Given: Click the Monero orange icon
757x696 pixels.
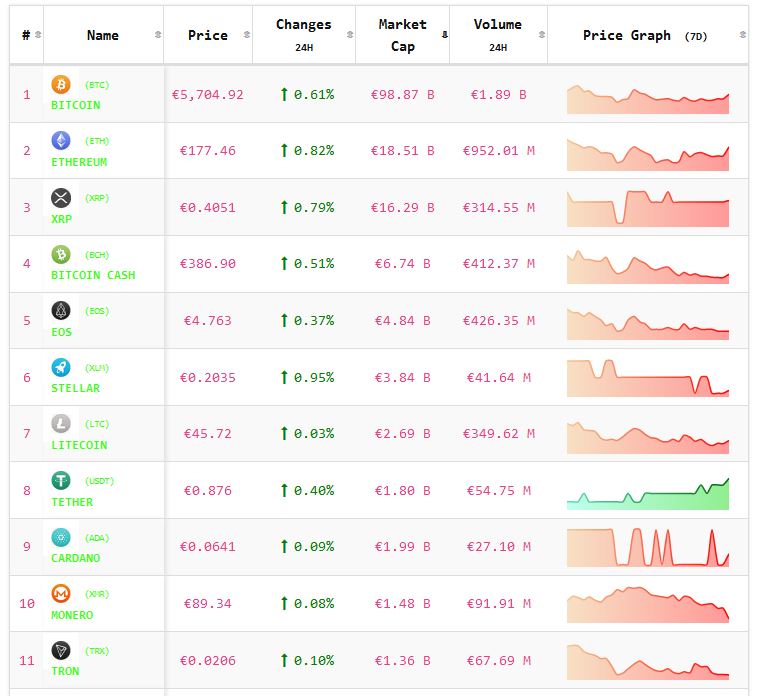Looking at the screenshot, I should [x=61, y=594].
